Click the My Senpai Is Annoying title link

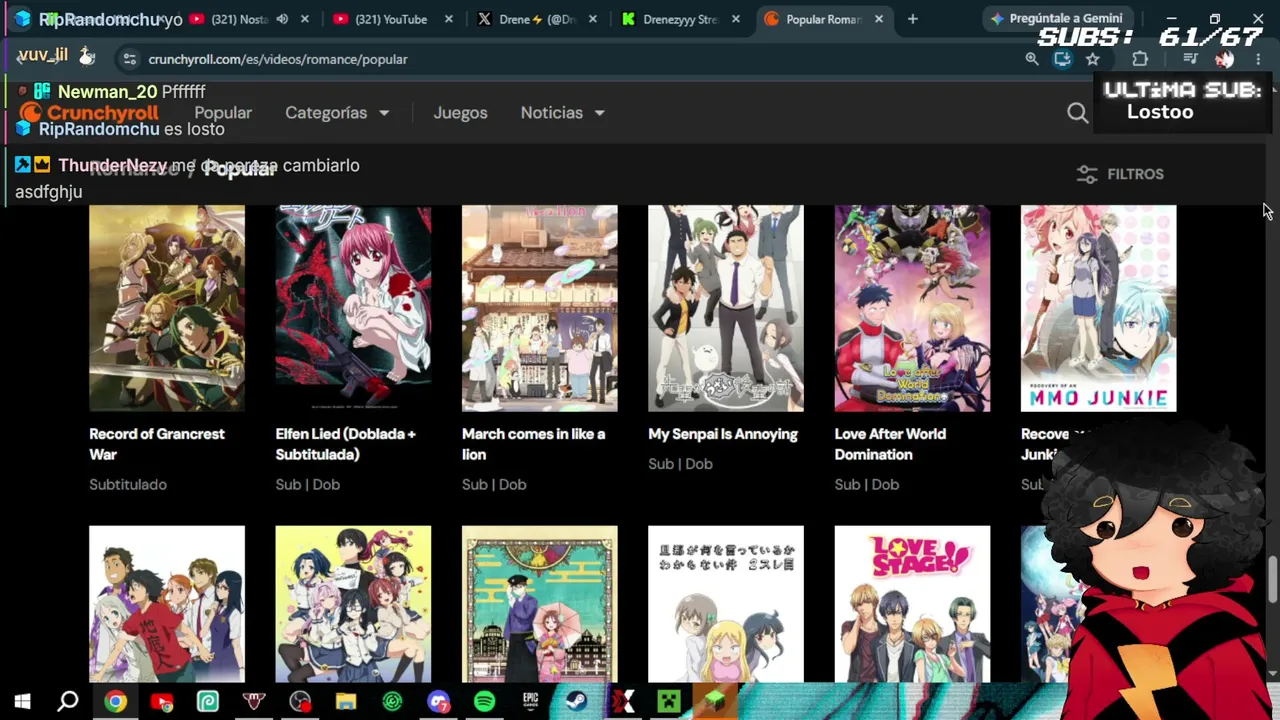(723, 434)
